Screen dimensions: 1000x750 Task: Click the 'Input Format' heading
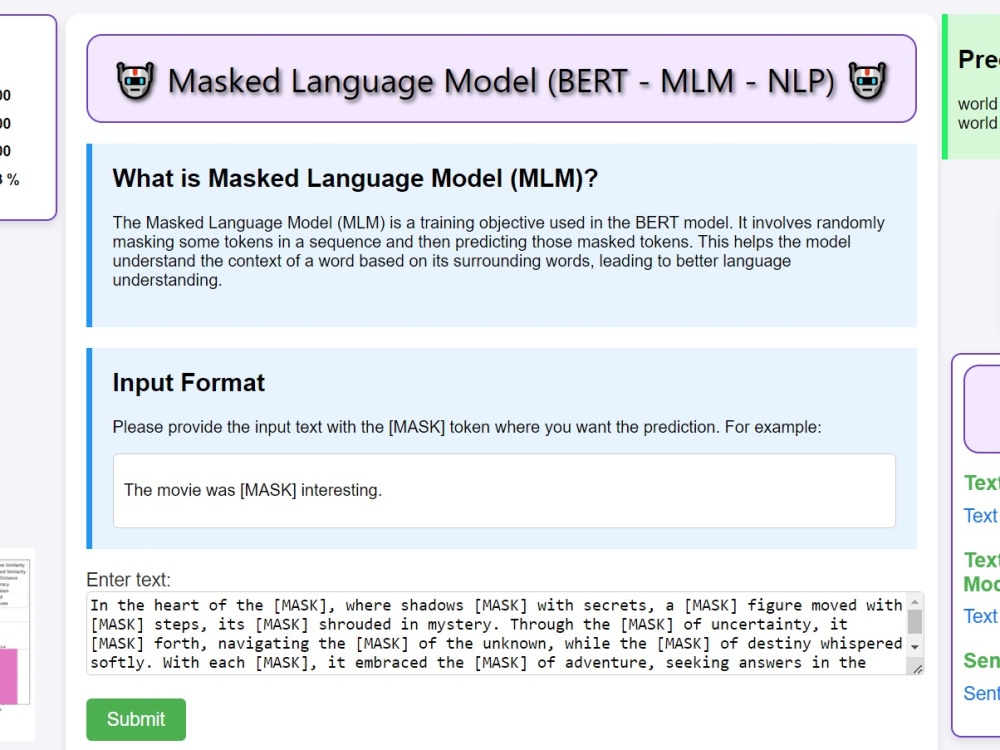(x=189, y=383)
